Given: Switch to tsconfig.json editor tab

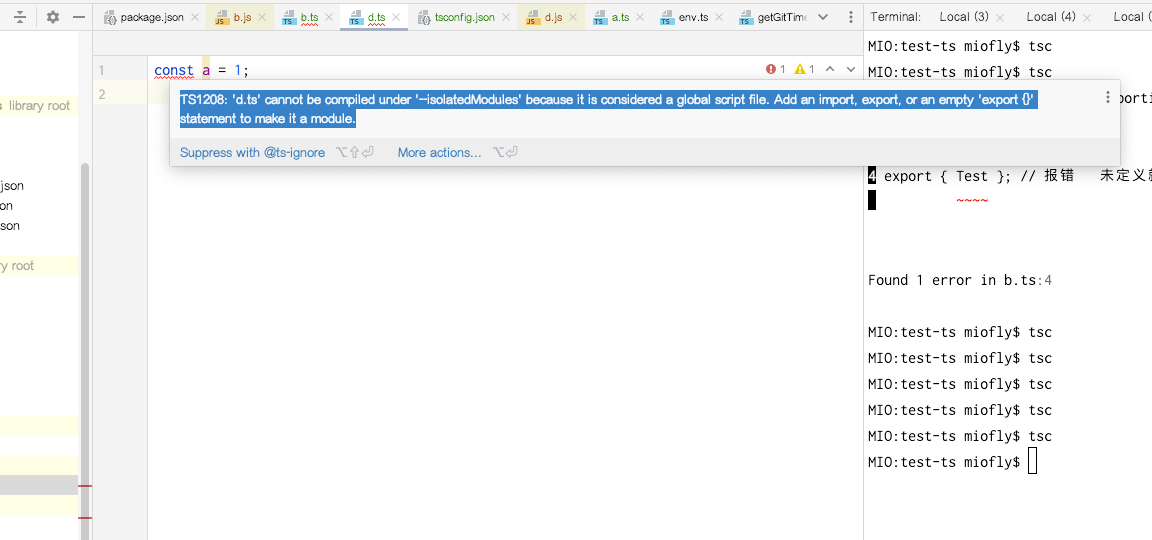Looking at the screenshot, I should 464,17.
